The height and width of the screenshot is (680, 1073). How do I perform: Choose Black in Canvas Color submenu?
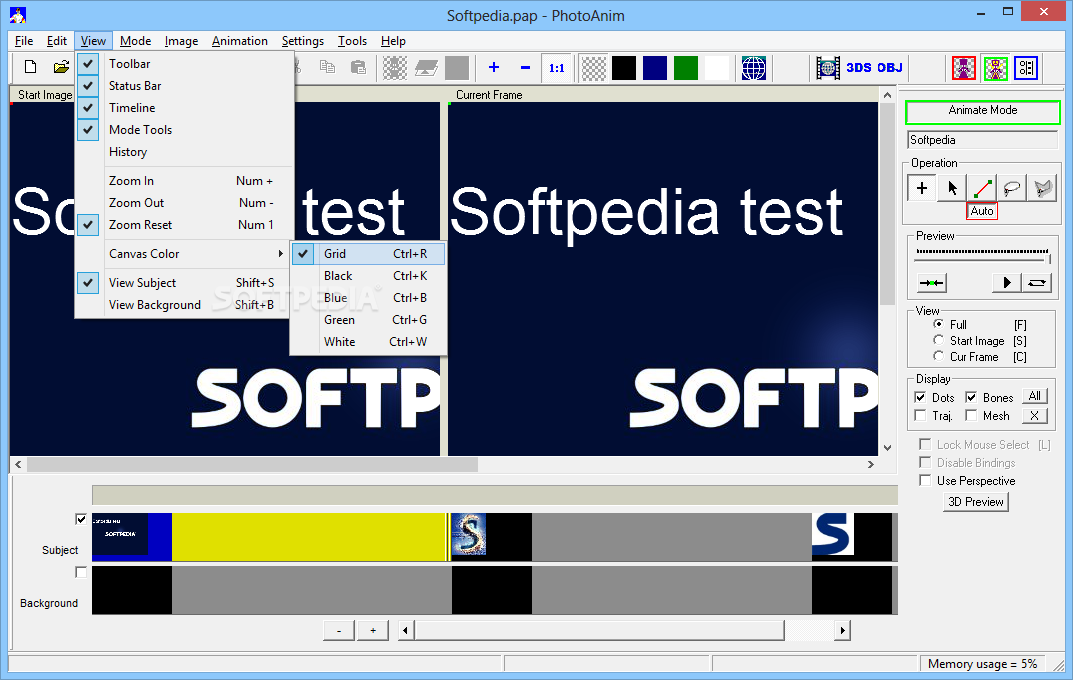(x=369, y=276)
